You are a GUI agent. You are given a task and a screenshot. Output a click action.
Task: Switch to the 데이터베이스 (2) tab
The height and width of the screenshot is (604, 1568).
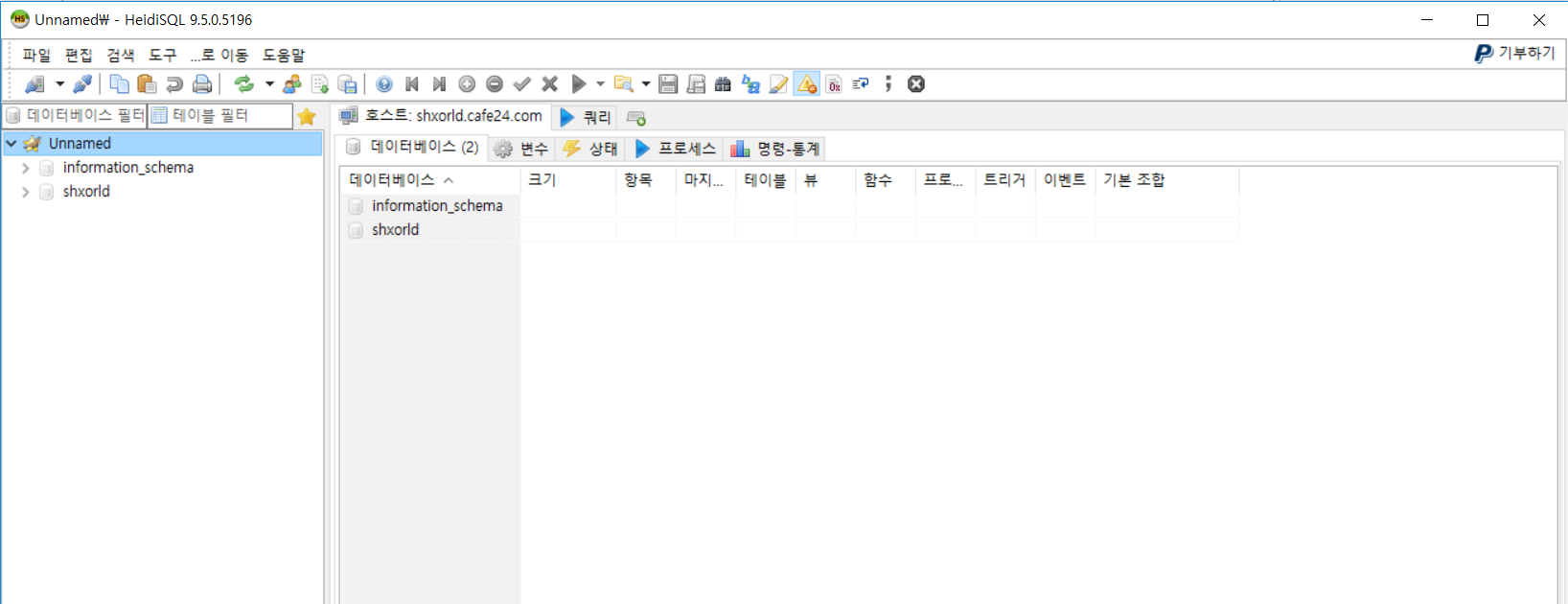pos(413,147)
